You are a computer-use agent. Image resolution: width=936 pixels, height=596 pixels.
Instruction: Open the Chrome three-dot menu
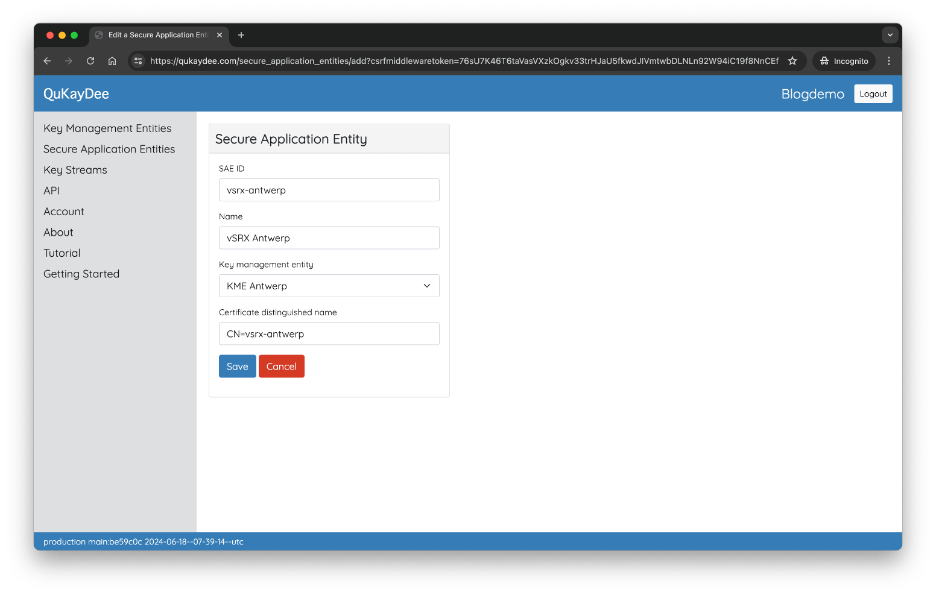[x=888, y=61]
